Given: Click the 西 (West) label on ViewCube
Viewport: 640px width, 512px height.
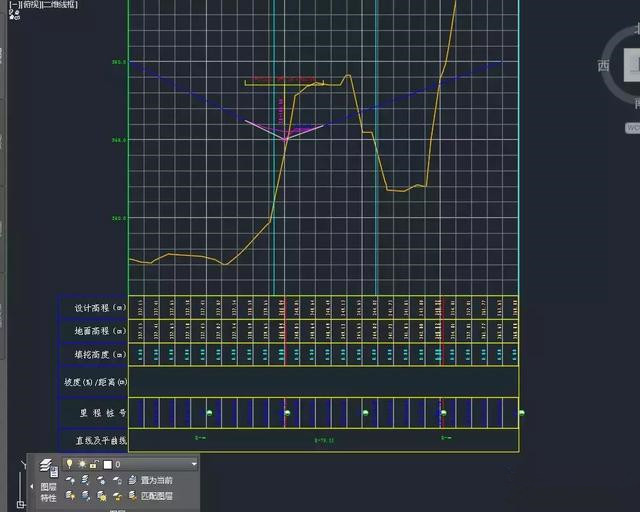Looking at the screenshot, I should tap(603, 65).
